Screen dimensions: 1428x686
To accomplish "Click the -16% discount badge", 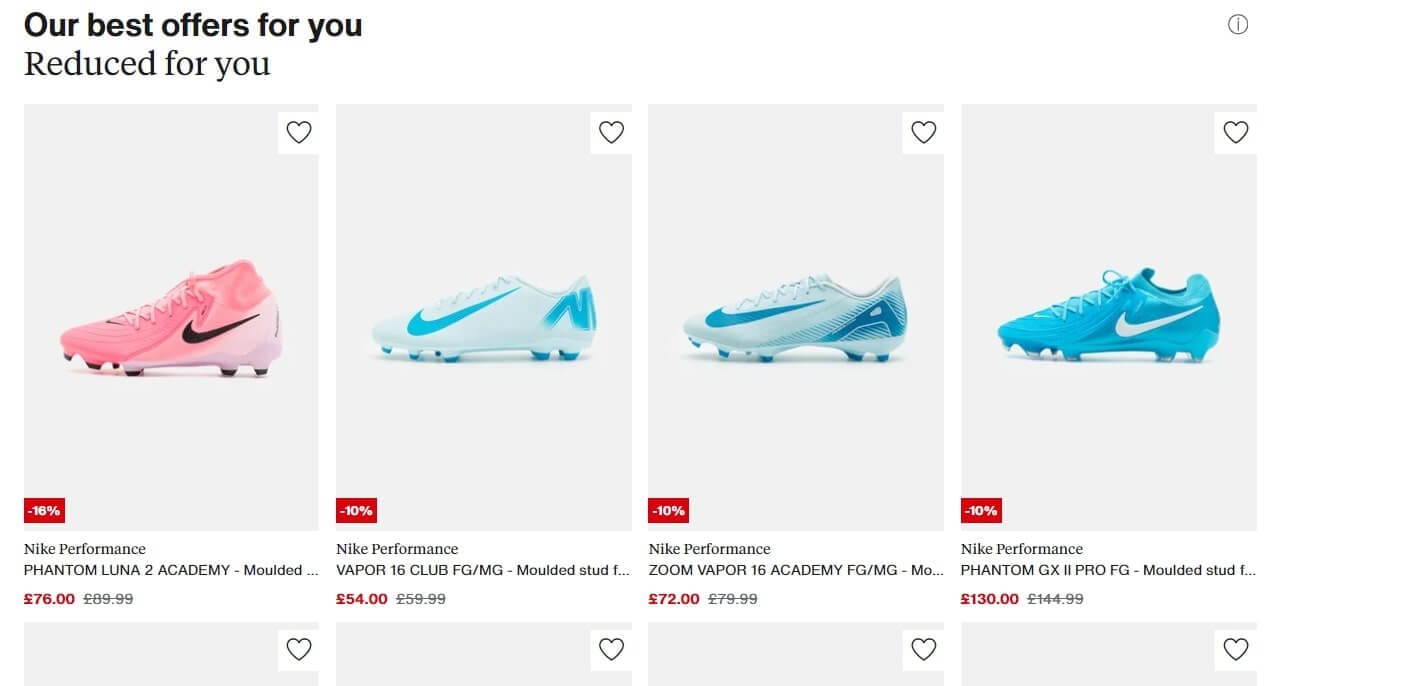I will pyautogui.click(x=44, y=510).
